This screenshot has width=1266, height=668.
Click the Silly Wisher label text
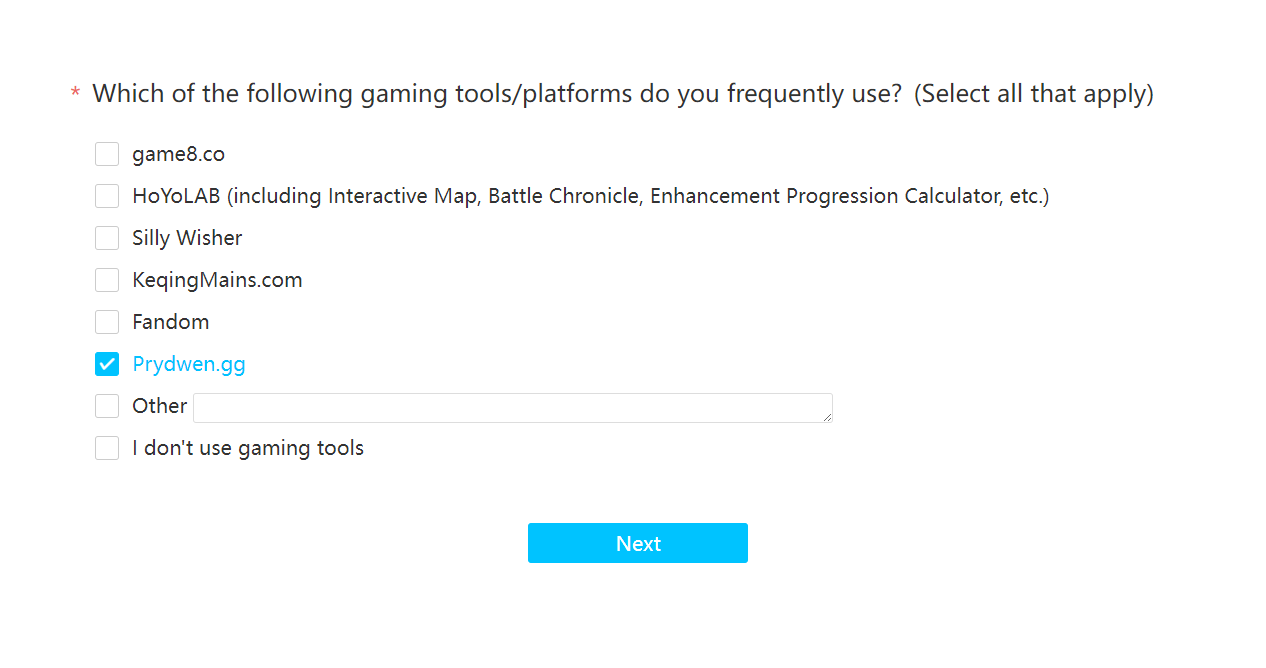187,238
